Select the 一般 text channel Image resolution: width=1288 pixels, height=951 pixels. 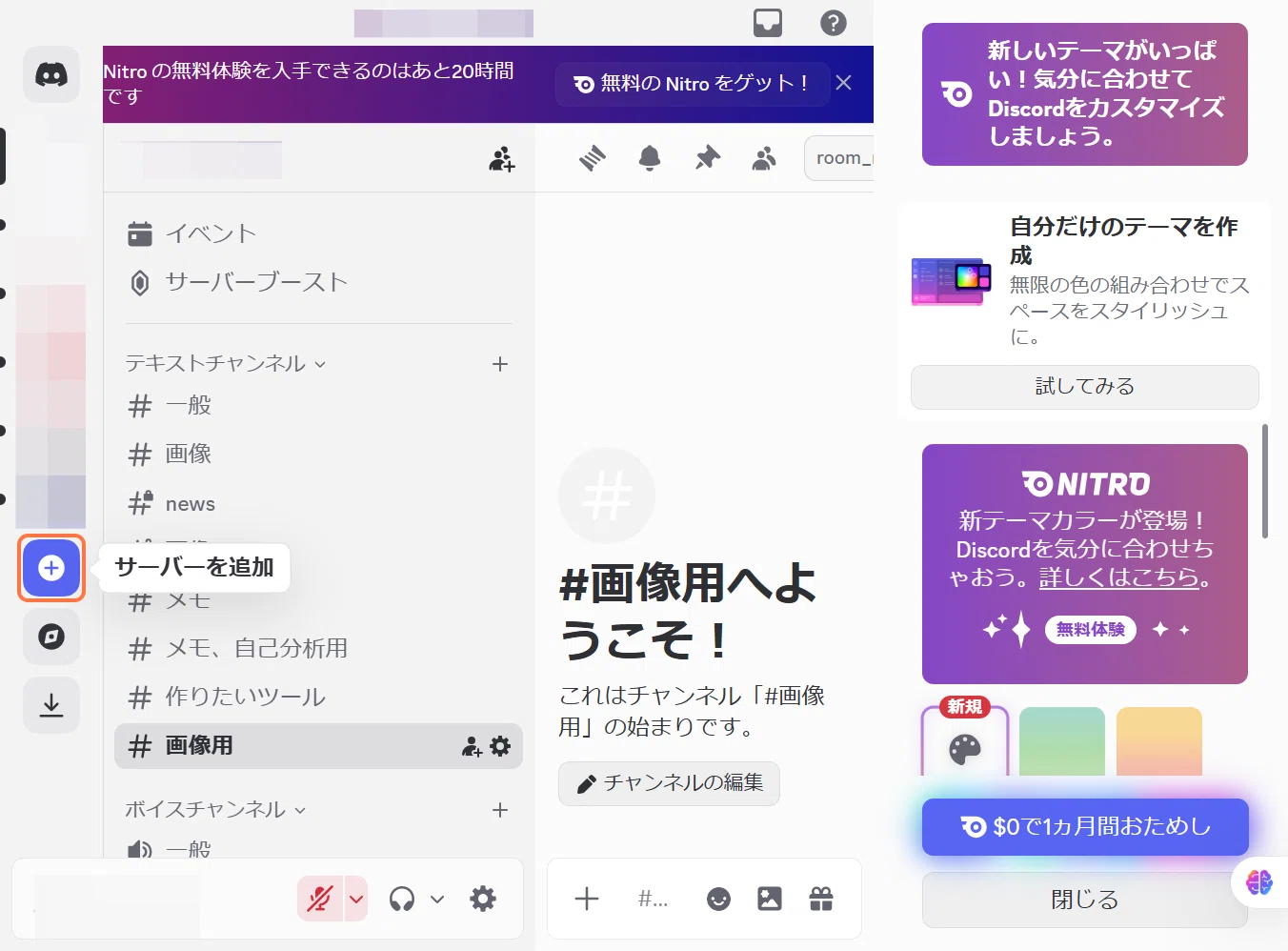(x=318, y=406)
